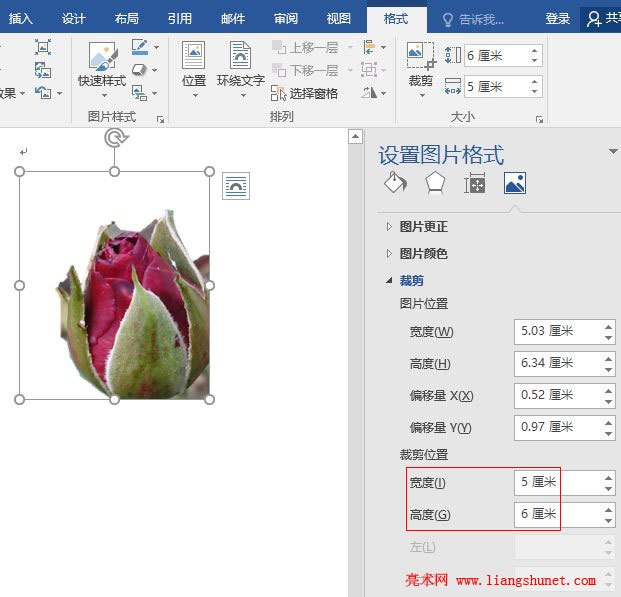621x597 pixels.
Task: Open the Review (审阅) ribbon tab
Action: pyautogui.click(x=286, y=18)
